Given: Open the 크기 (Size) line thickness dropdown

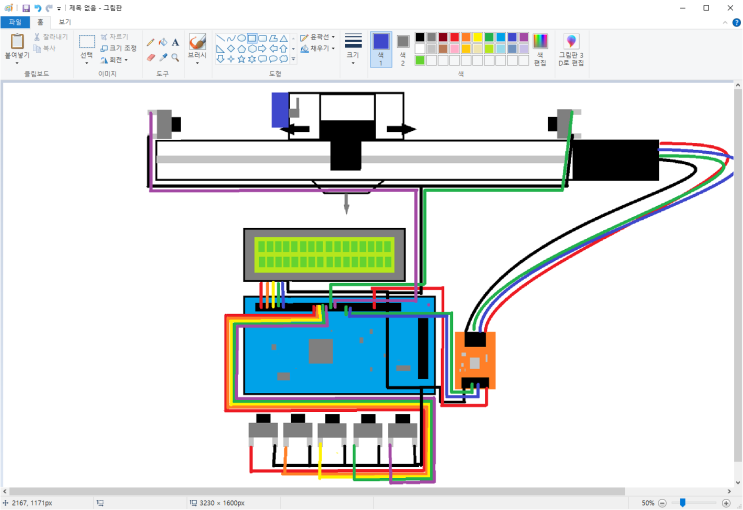Looking at the screenshot, I should tap(353, 49).
